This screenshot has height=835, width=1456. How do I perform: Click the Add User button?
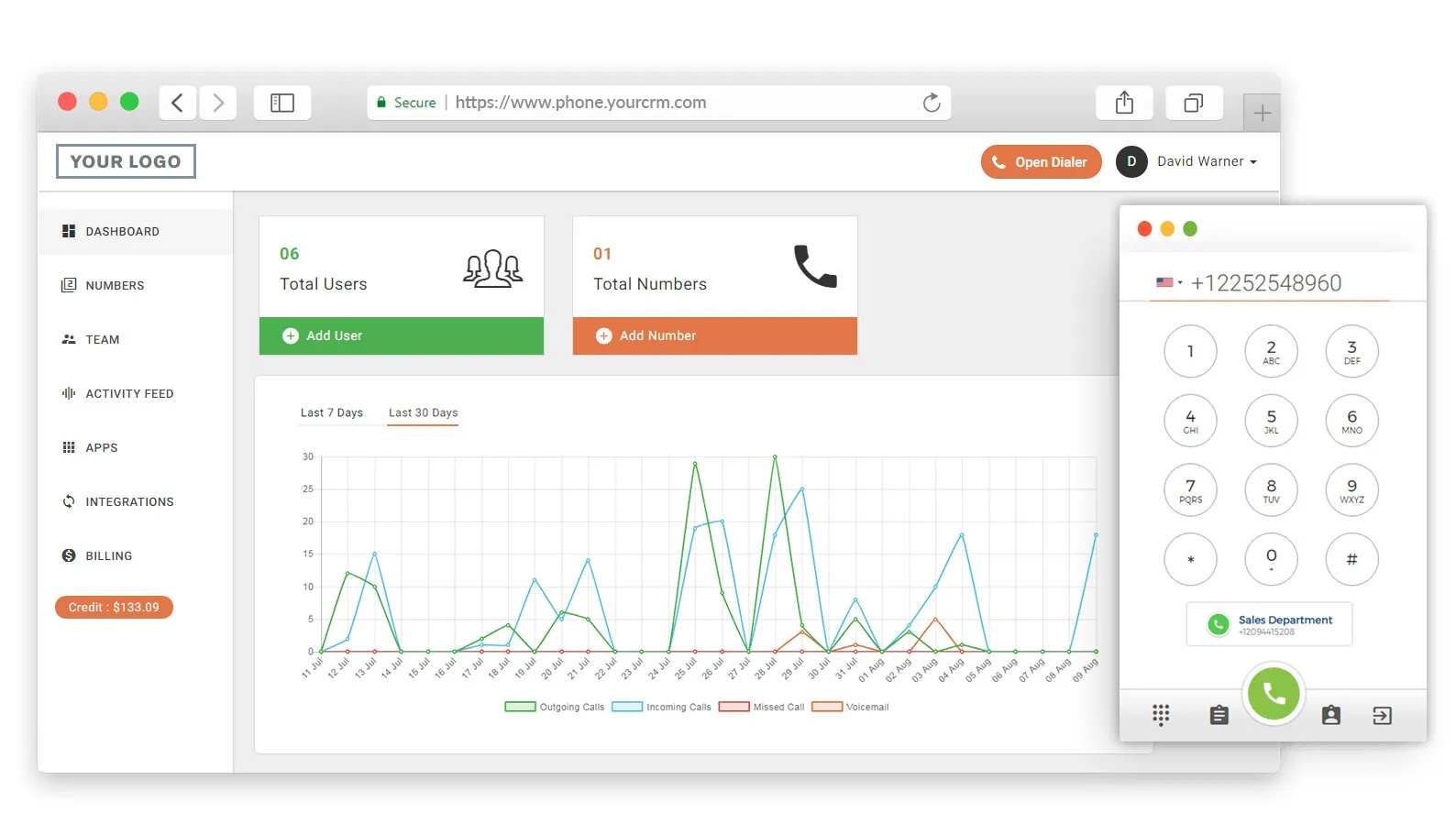[402, 335]
